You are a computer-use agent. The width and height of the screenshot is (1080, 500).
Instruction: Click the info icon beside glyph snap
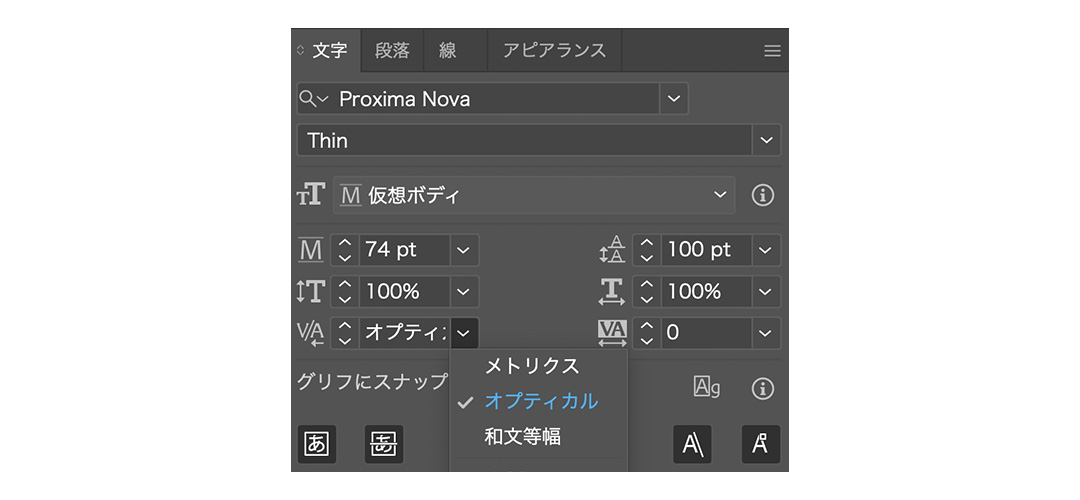point(763,388)
